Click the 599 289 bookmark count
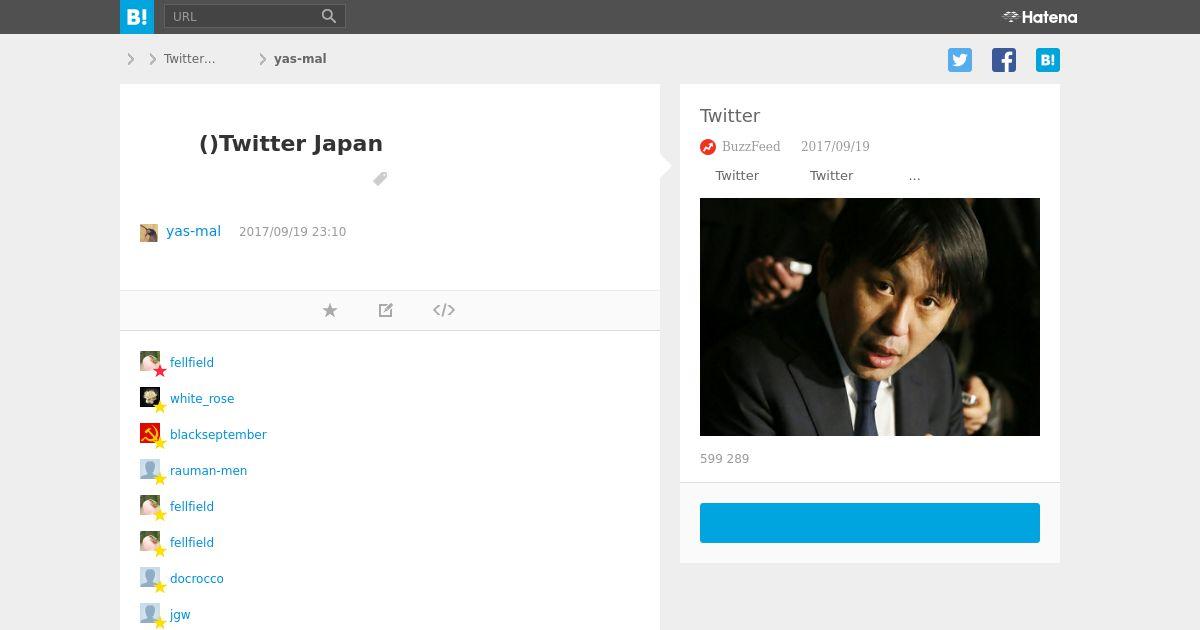 click(724, 459)
